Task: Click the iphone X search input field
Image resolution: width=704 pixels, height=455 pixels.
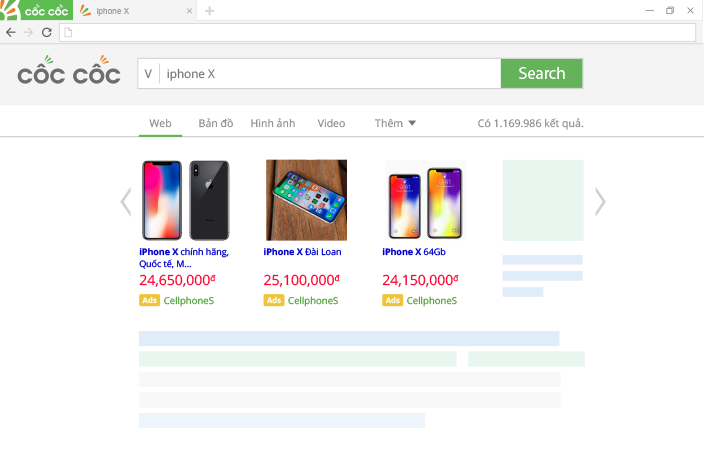Action: tap(330, 74)
